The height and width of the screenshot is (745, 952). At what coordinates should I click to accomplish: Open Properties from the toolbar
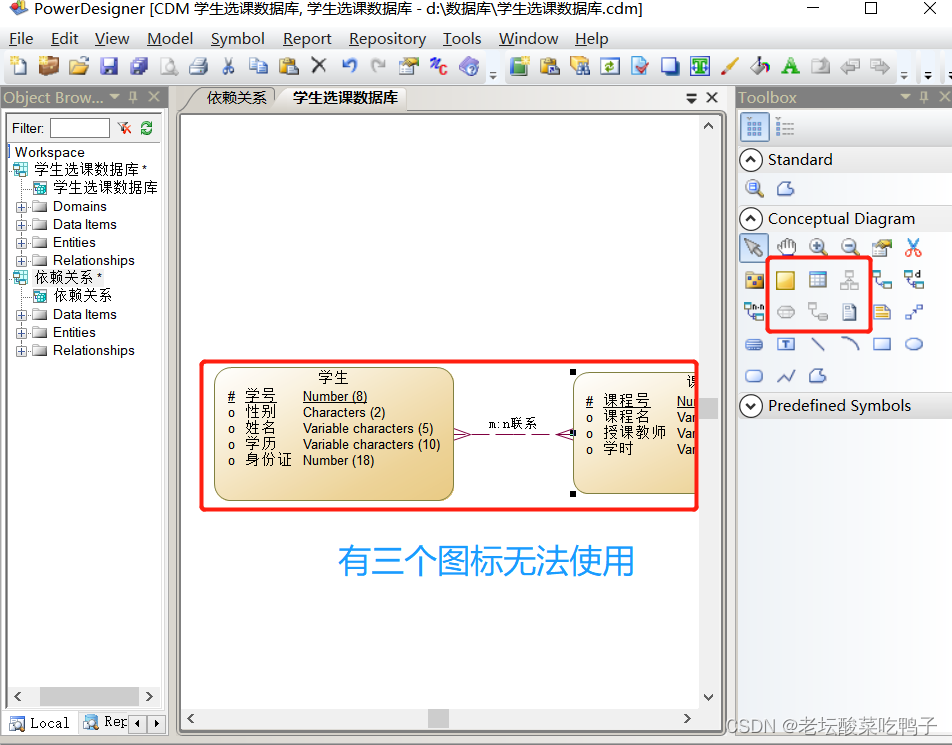(x=409, y=66)
